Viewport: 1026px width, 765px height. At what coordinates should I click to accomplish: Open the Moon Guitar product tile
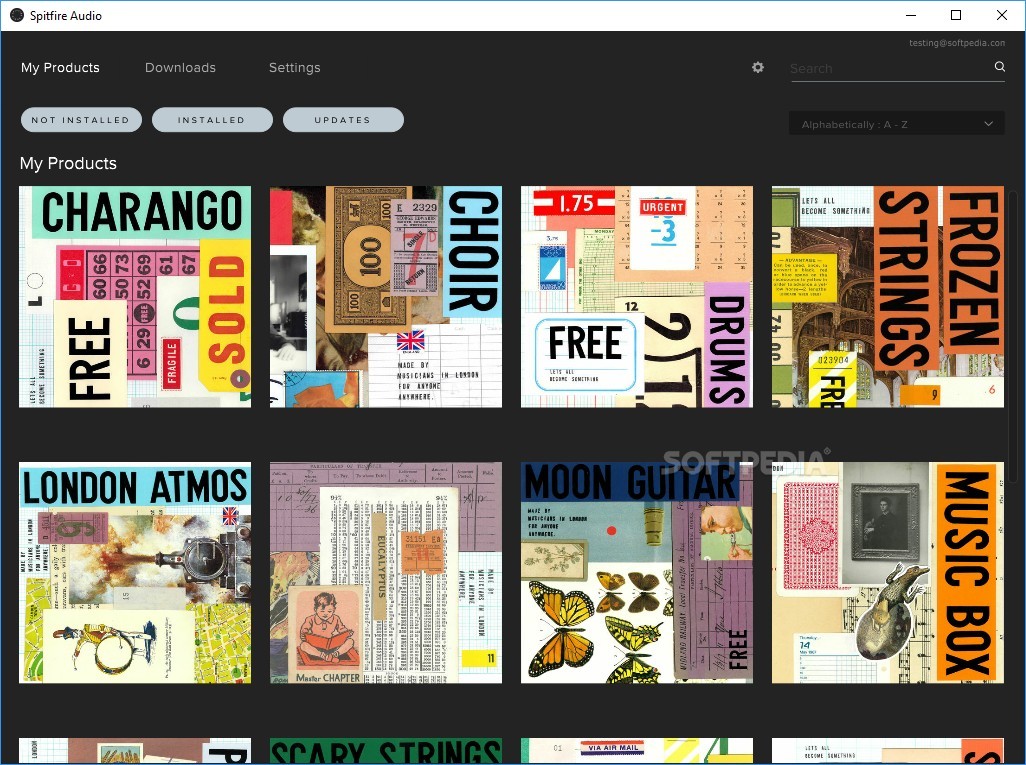pos(637,573)
